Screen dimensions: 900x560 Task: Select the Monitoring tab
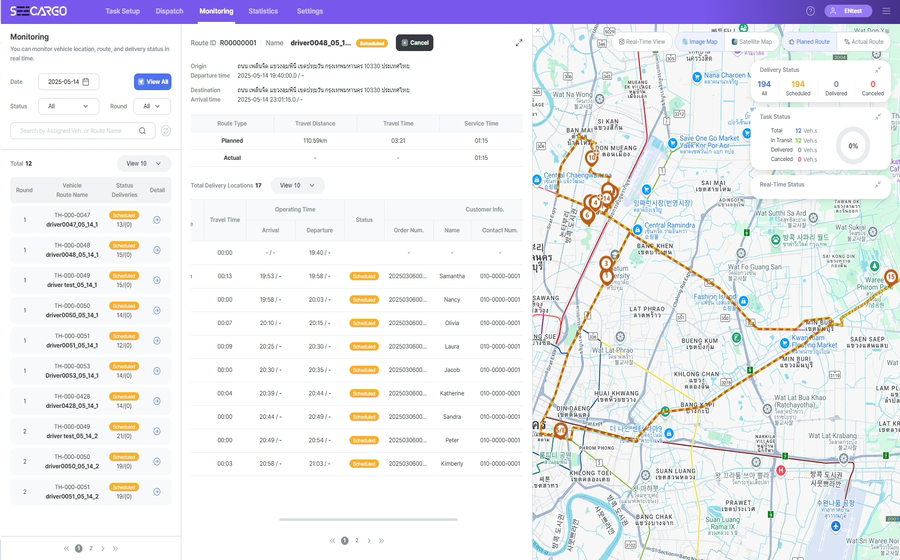(216, 11)
